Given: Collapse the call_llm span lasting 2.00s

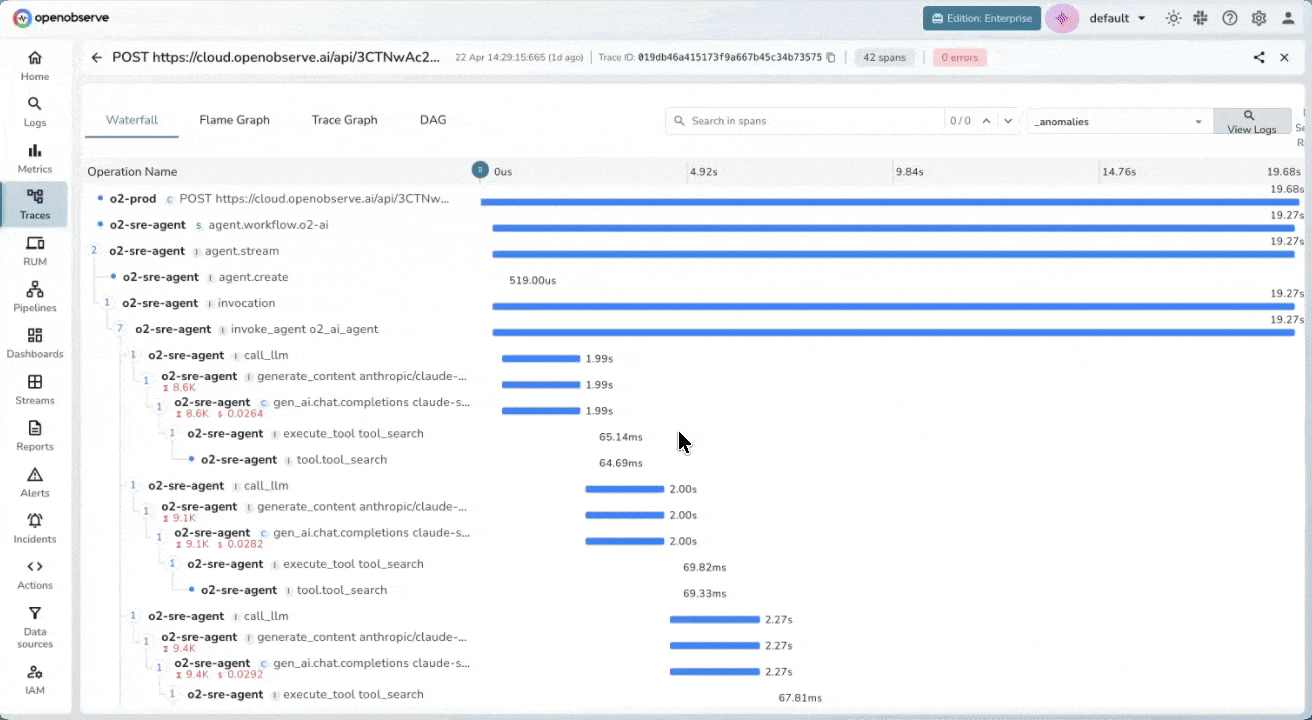Looking at the screenshot, I should [133, 485].
